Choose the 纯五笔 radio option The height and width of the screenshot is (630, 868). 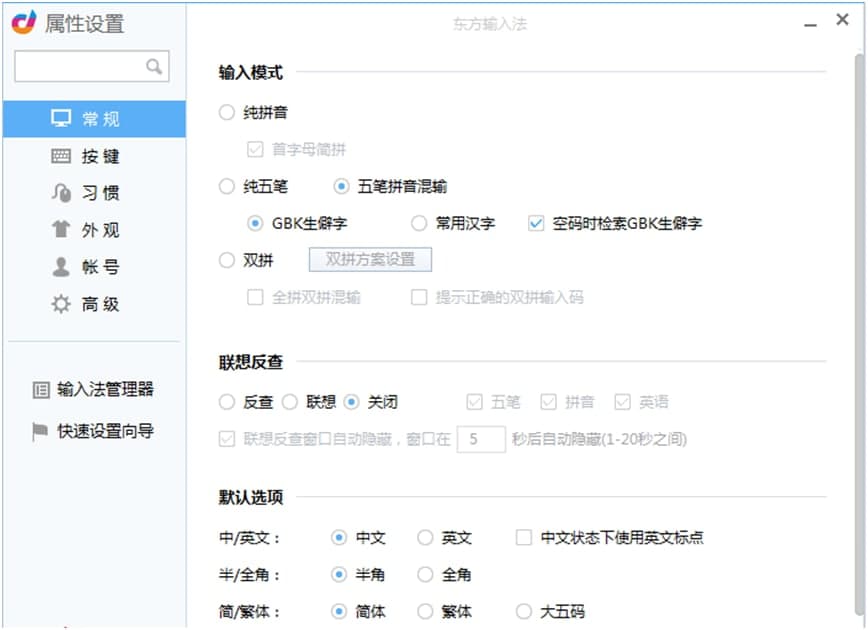pyautogui.click(x=227, y=186)
